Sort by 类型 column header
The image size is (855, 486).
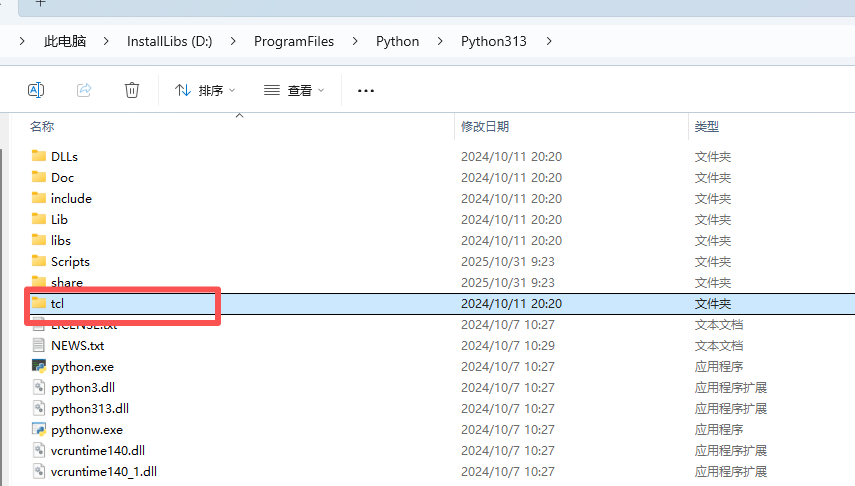[x=707, y=127]
